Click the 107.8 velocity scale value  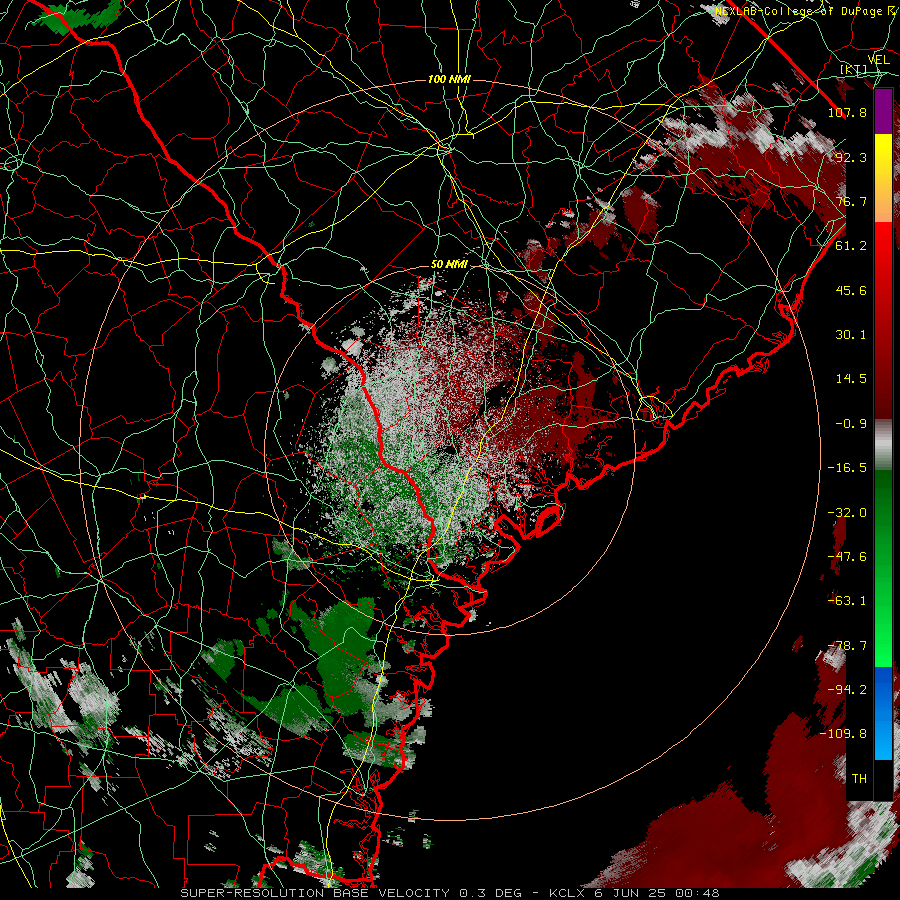point(847,112)
